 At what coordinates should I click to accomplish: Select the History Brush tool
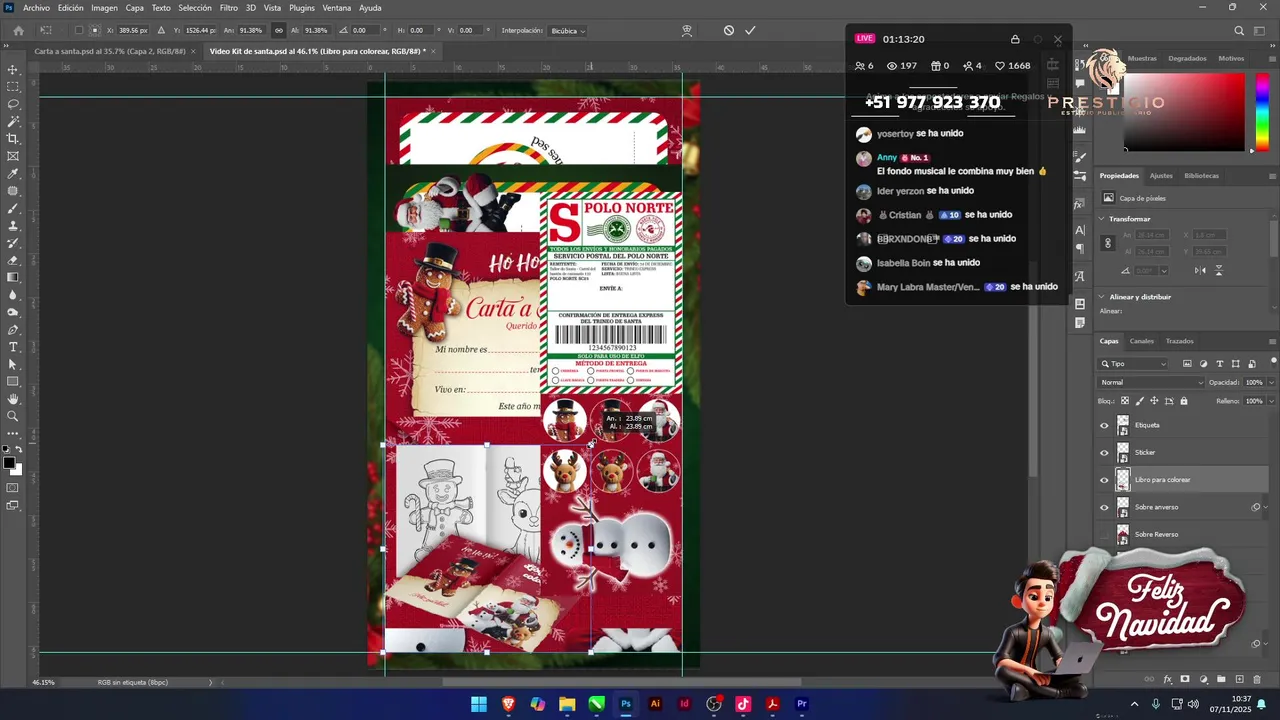(13, 243)
